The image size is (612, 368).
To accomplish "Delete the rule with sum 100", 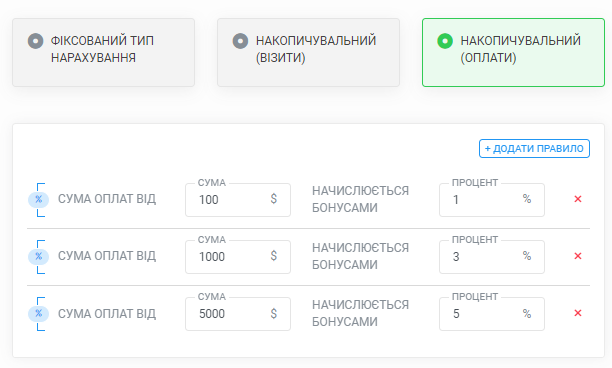I will click(x=578, y=199).
